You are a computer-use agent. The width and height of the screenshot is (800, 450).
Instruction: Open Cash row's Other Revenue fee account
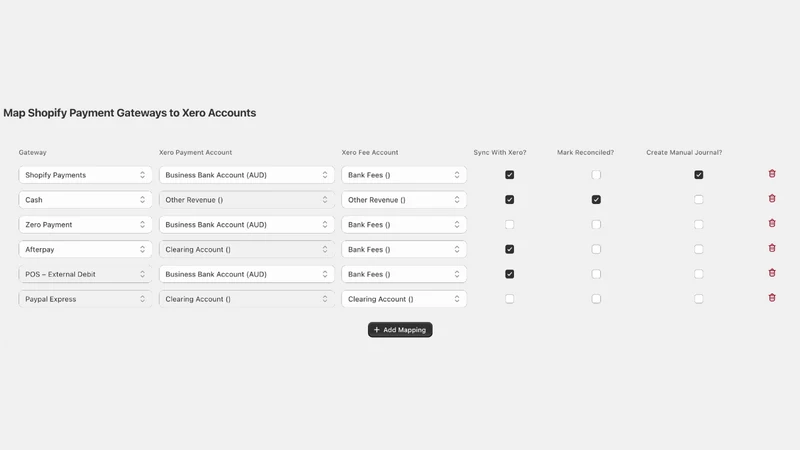[x=404, y=199]
